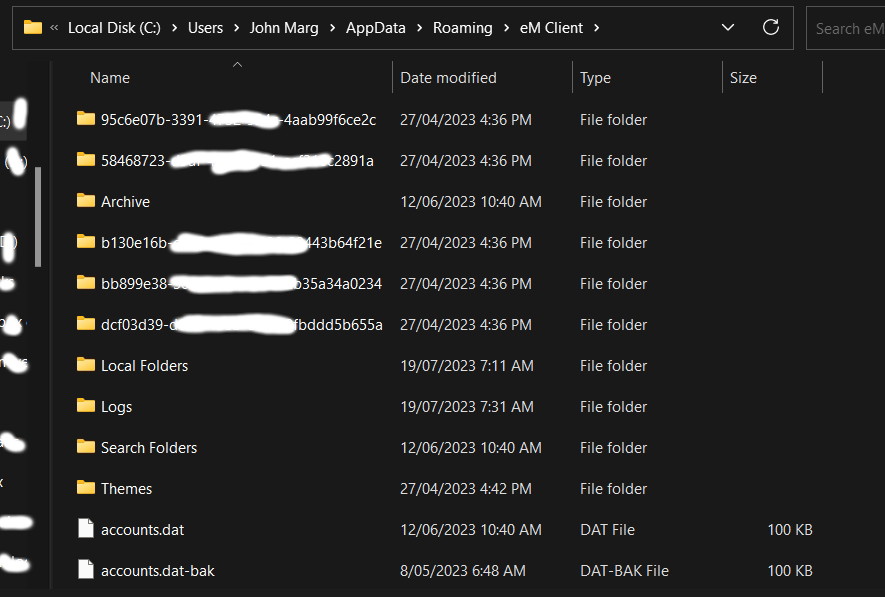Click accounts.dat-bak file name

(157, 571)
